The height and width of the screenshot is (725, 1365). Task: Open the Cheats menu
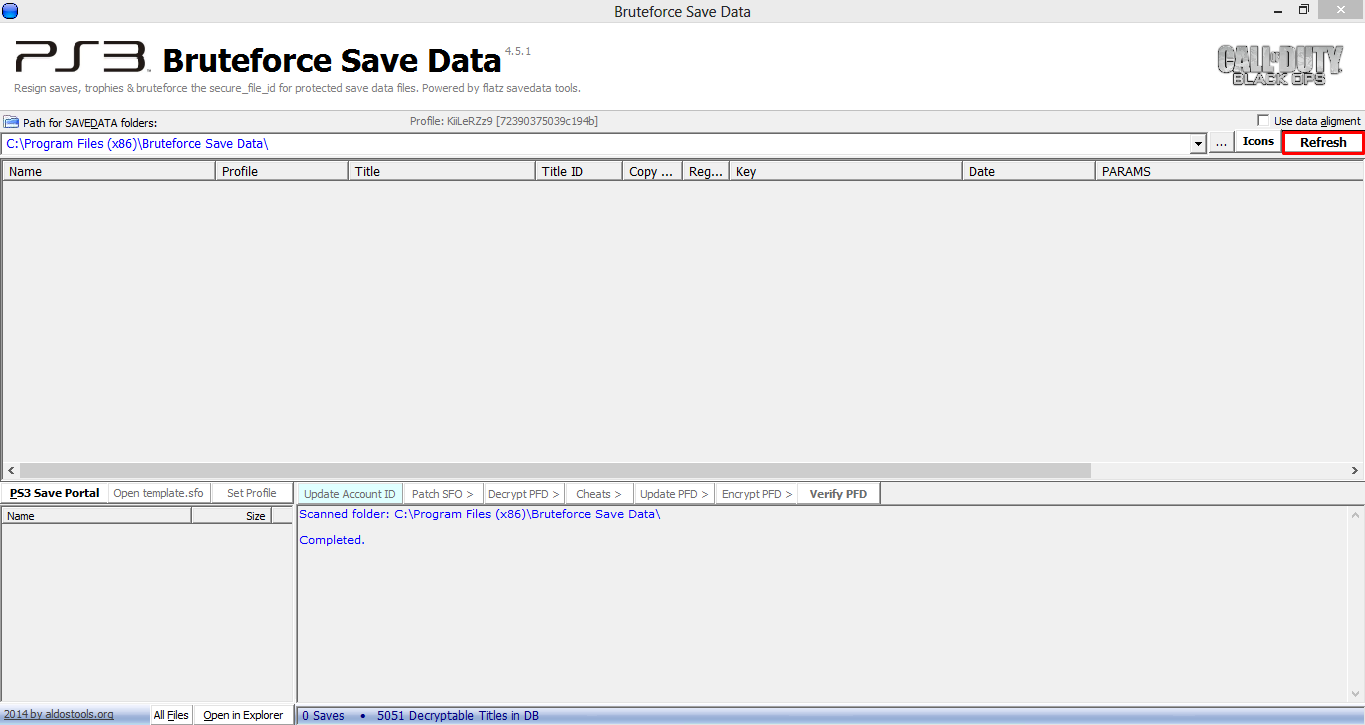tap(599, 494)
